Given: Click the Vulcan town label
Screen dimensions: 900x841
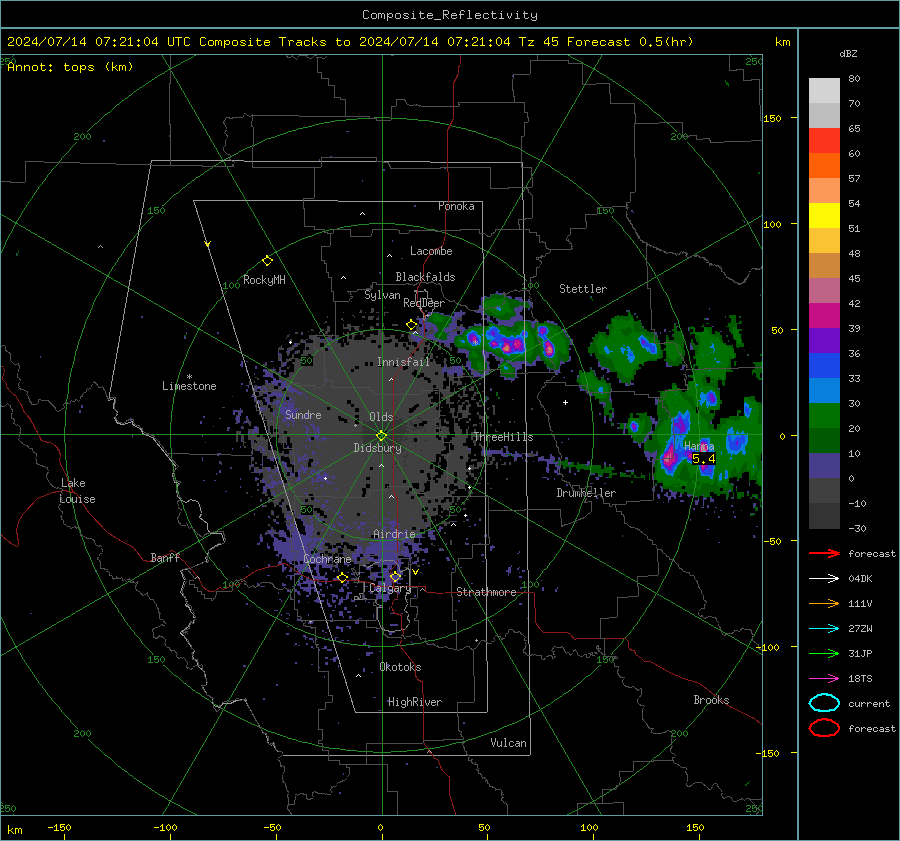Looking at the screenshot, I should pos(508,743).
